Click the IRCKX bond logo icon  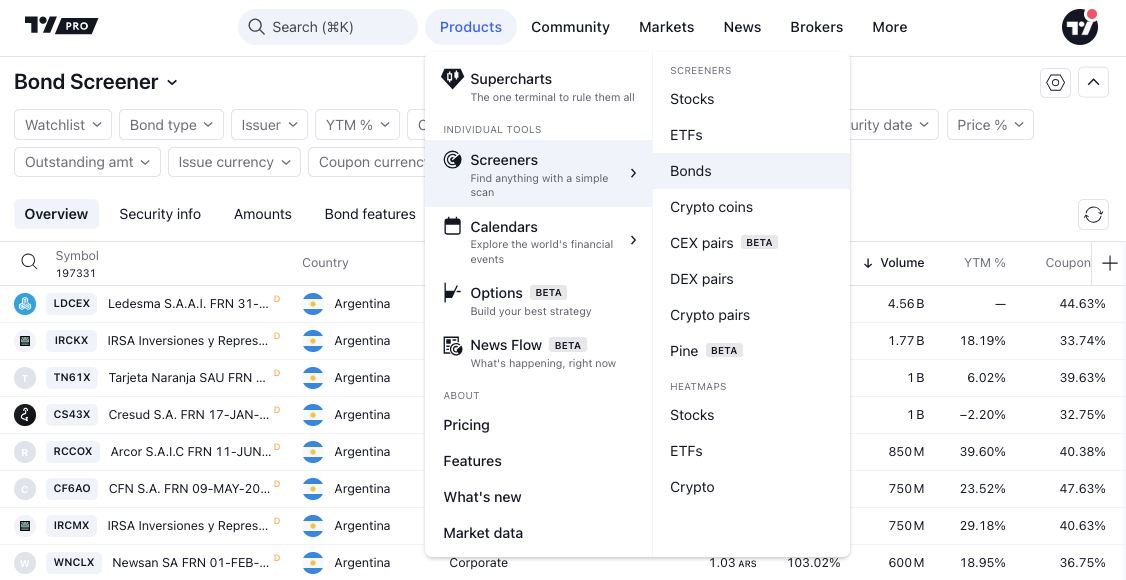pos(25,340)
